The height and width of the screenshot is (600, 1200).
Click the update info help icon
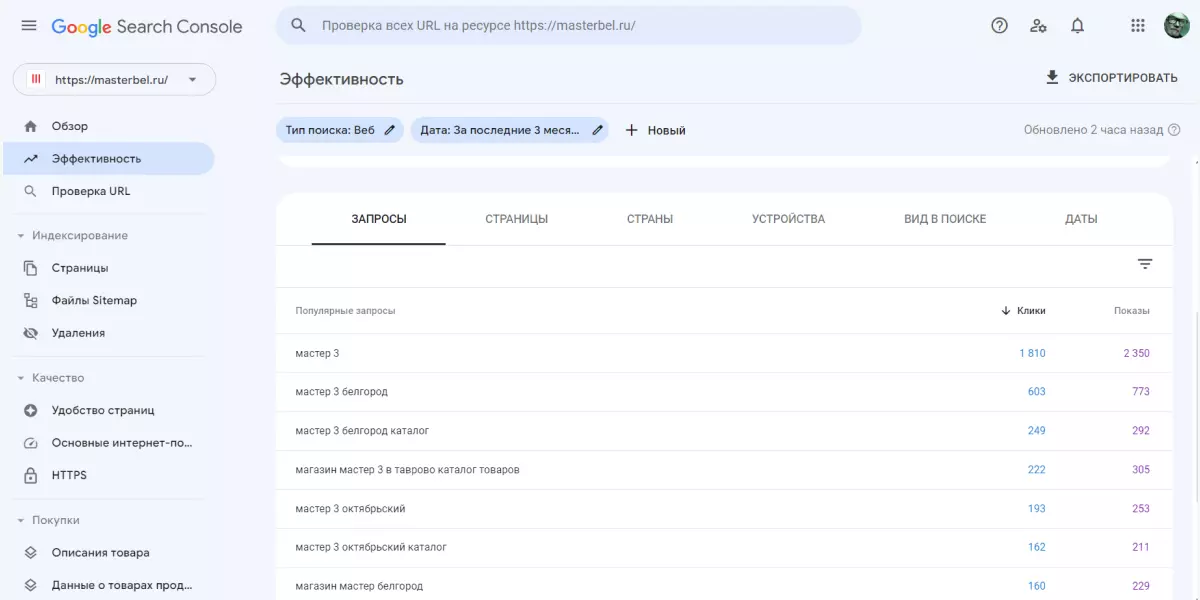[1175, 130]
